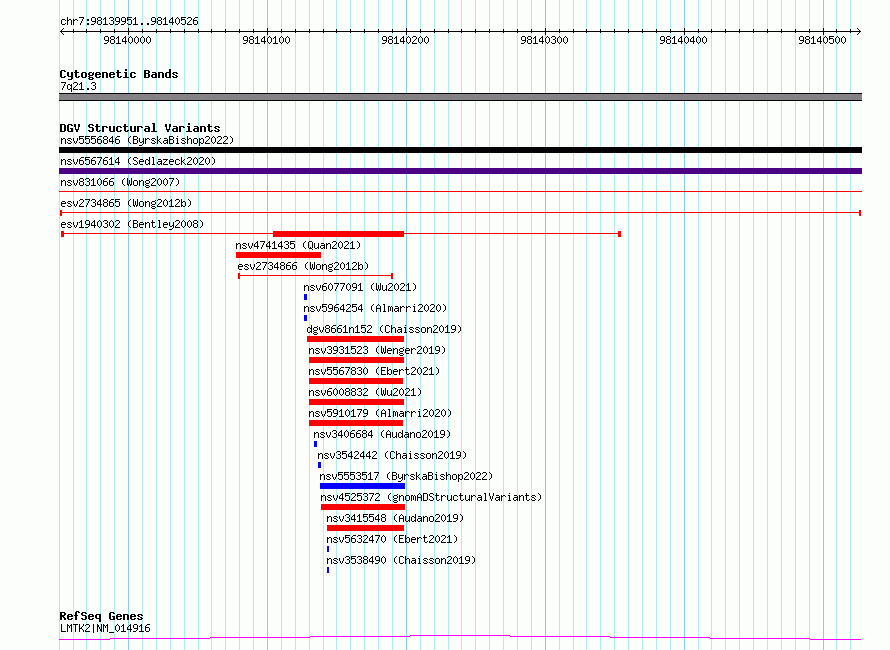Open the nsv831066 (Wong2007) variant

coord(120,182)
